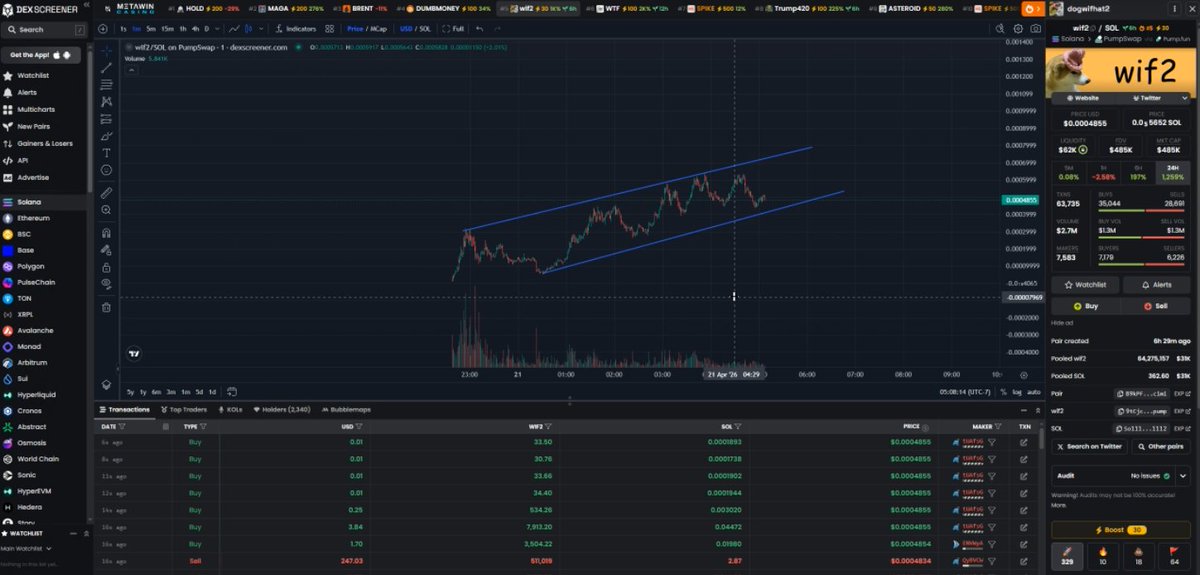Open chart settings gear in top toolbar
The image size is (1200, 575).
(1018, 29)
